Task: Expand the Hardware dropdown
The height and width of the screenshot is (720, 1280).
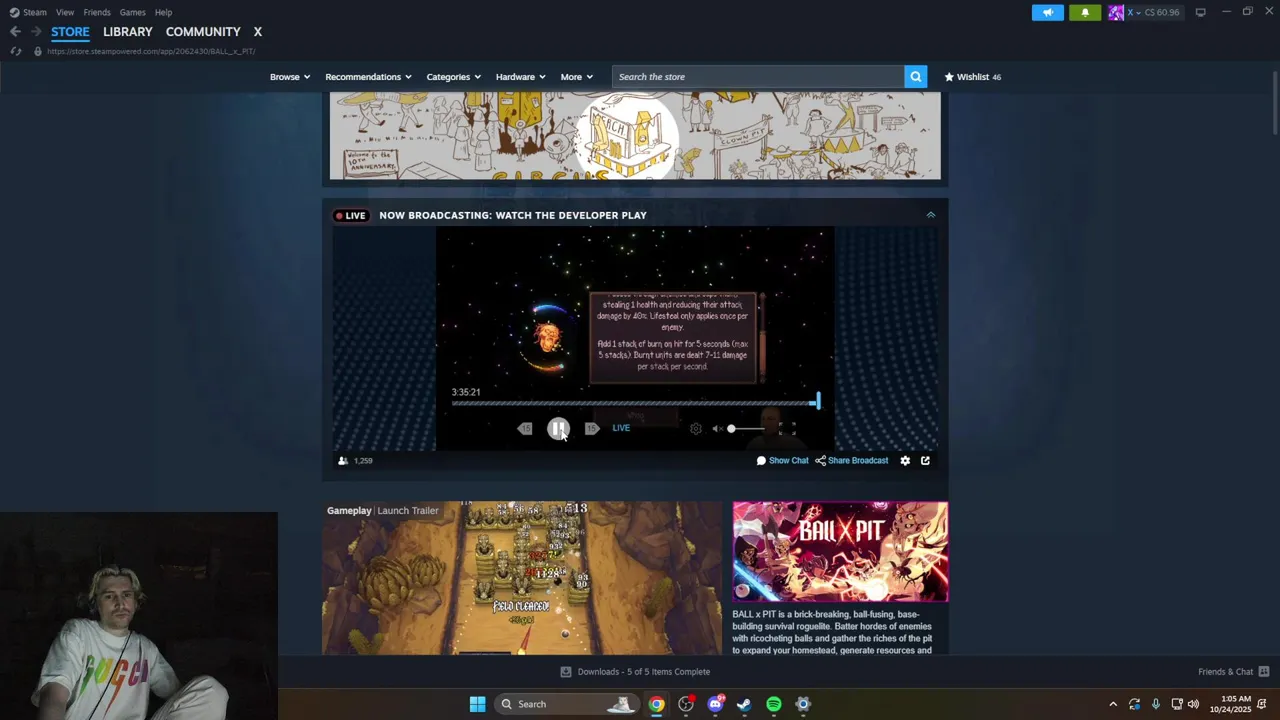Action: pyautogui.click(x=520, y=77)
